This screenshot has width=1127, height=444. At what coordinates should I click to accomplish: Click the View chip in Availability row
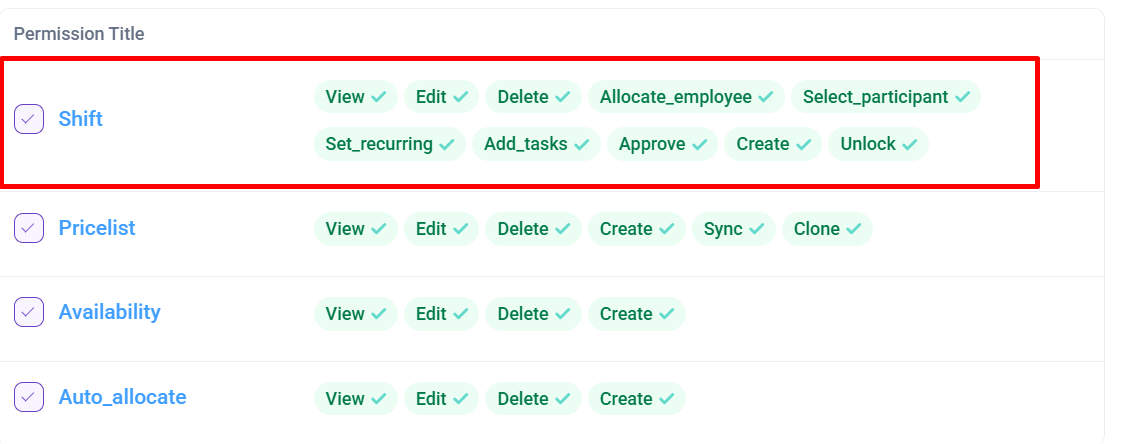click(x=355, y=314)
